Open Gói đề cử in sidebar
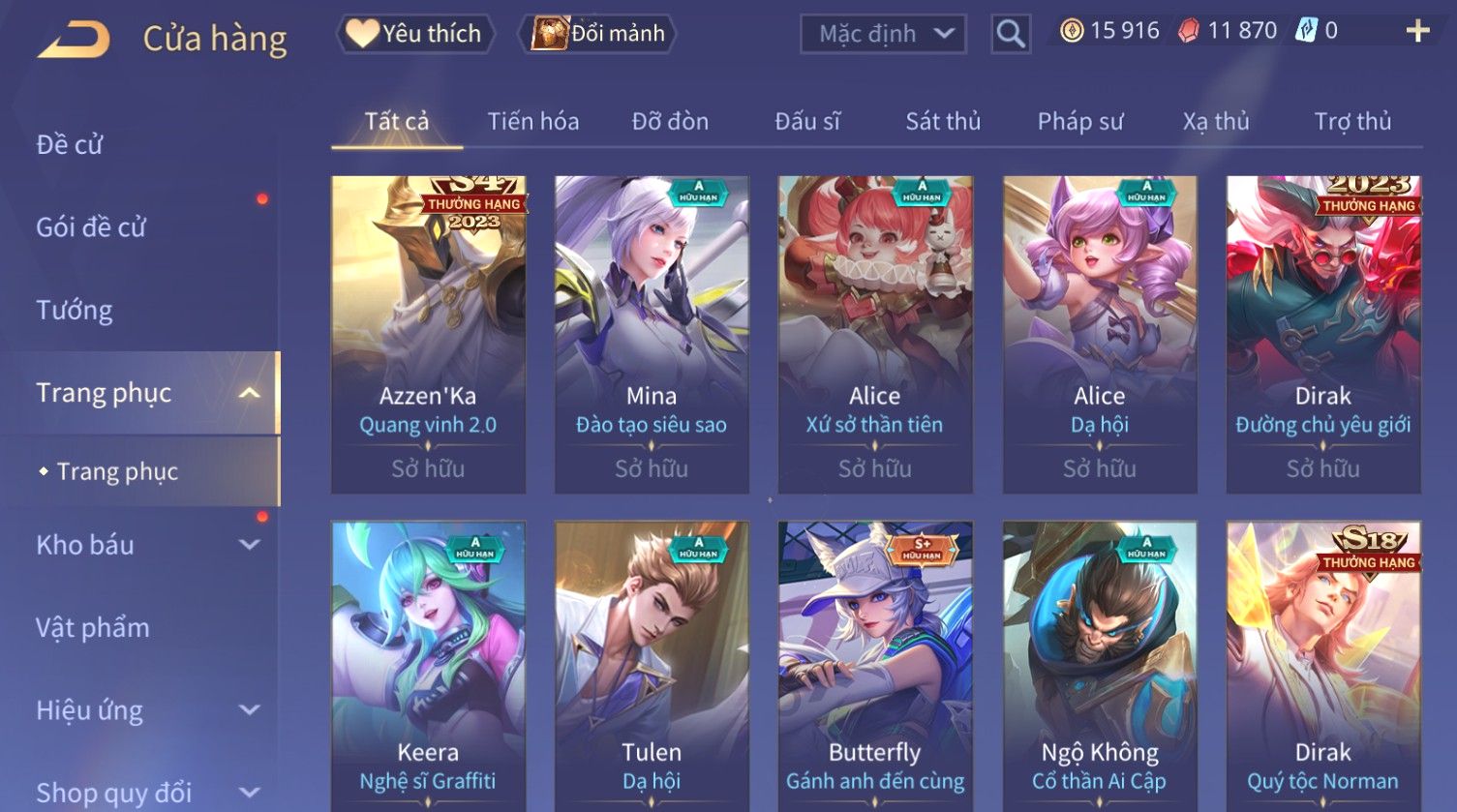This screenshot has width=1457, height=812. click(x=91, y=227)
